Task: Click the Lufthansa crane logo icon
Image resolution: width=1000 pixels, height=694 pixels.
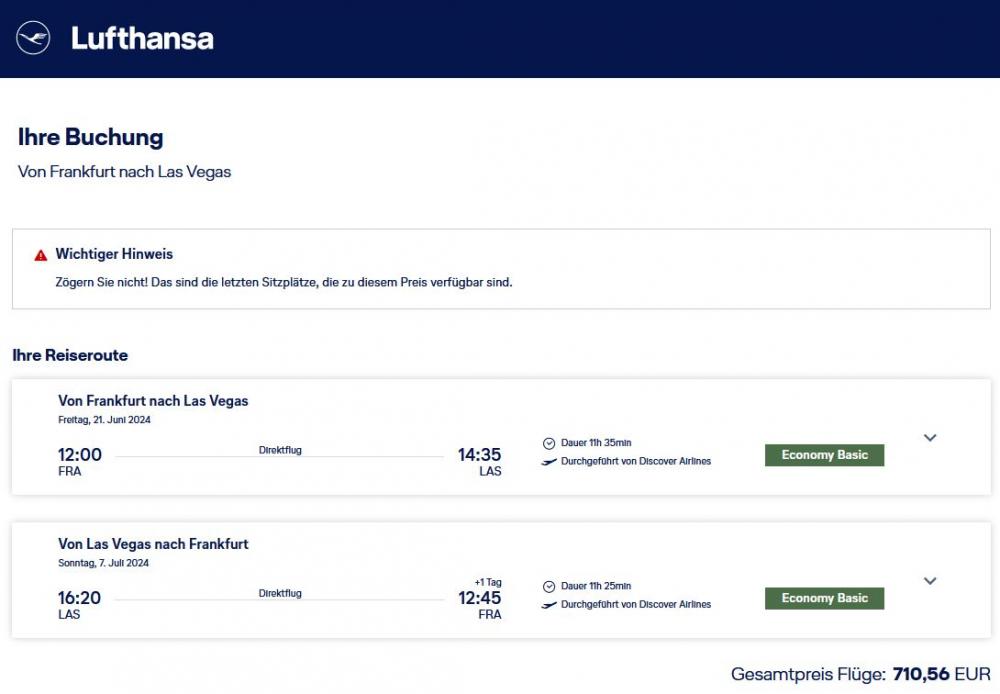Action: click(x=33, y=38)
